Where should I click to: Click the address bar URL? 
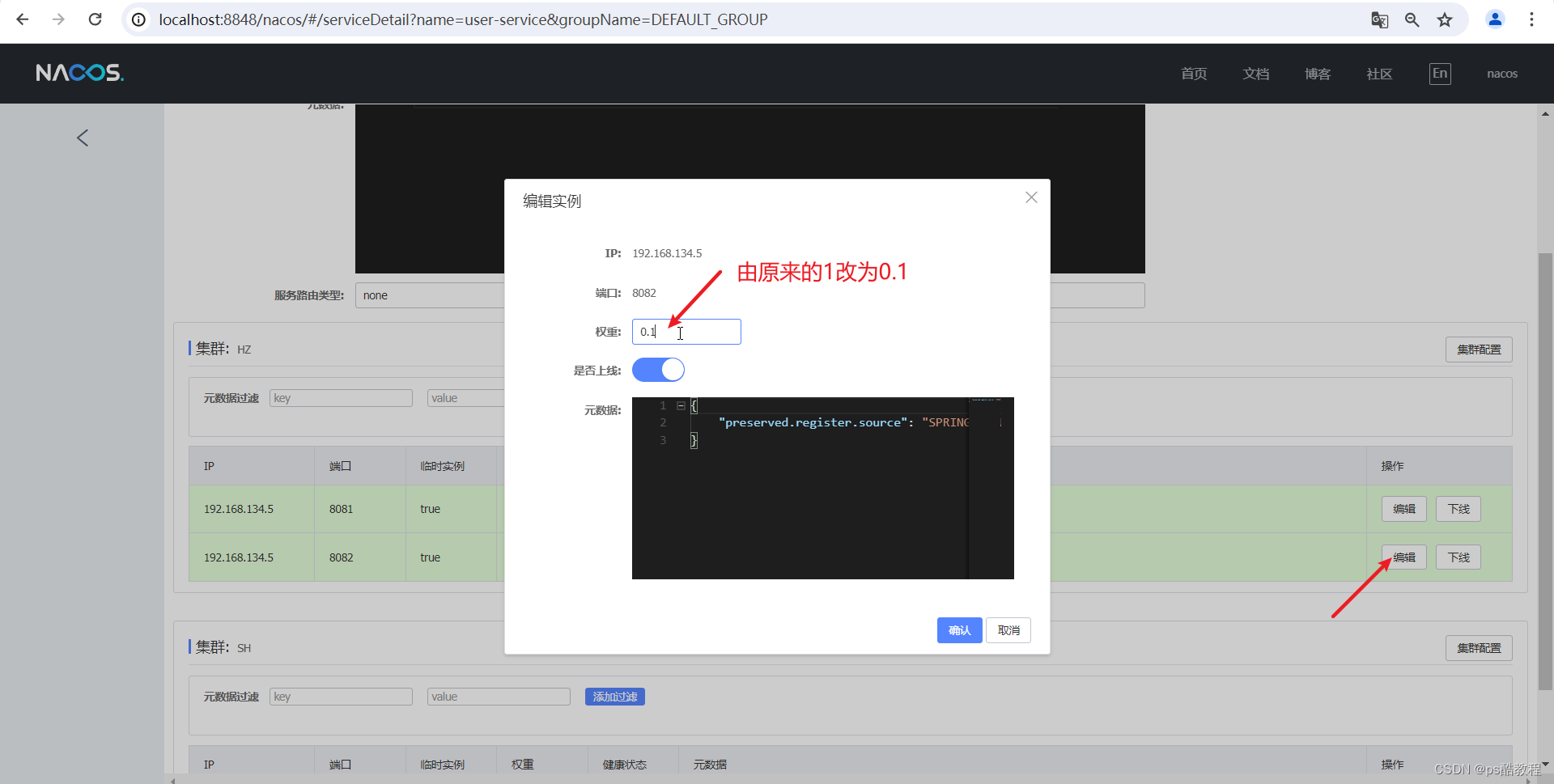click(x=463, y=19)
